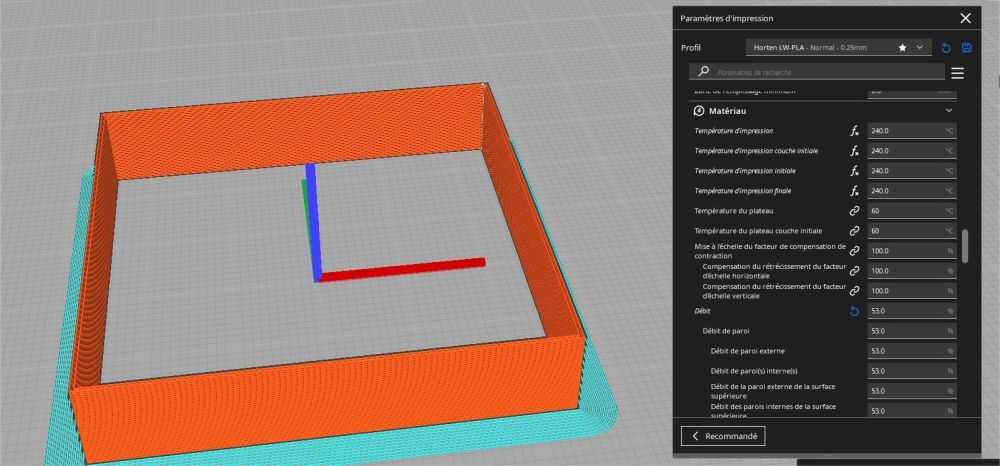The height and width of the screenshot is (466, 1000).
Task: Edit the Débit de paroi value field
Action: pyautogui.click(x=912, y=331)
